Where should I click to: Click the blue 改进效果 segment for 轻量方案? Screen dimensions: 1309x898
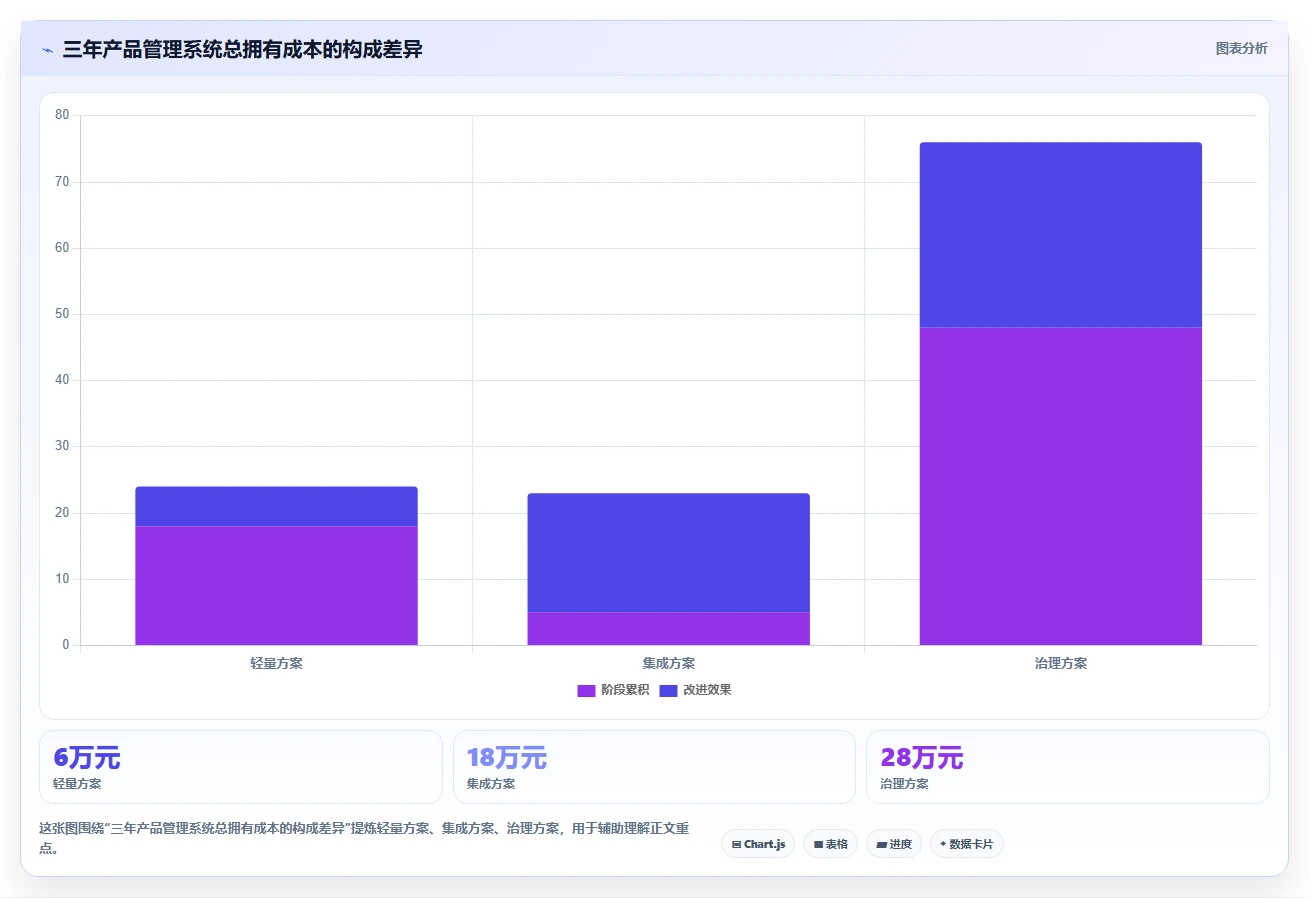pos(276,506)
